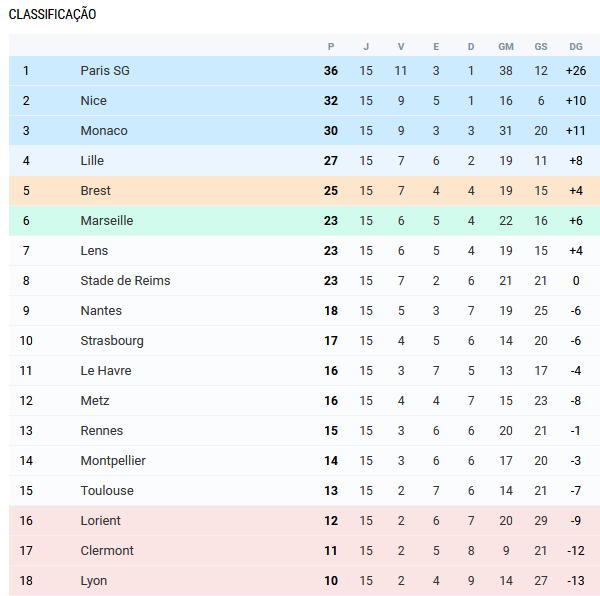The height and width of the screenshot is (596, 600).
Task: Click the GM column header
Action: [506, 47]
